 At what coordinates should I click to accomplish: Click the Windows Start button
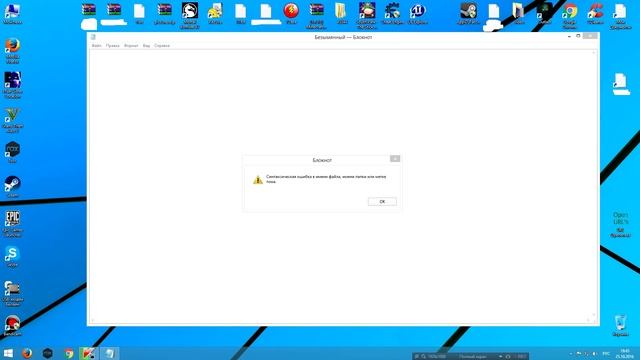8,353
